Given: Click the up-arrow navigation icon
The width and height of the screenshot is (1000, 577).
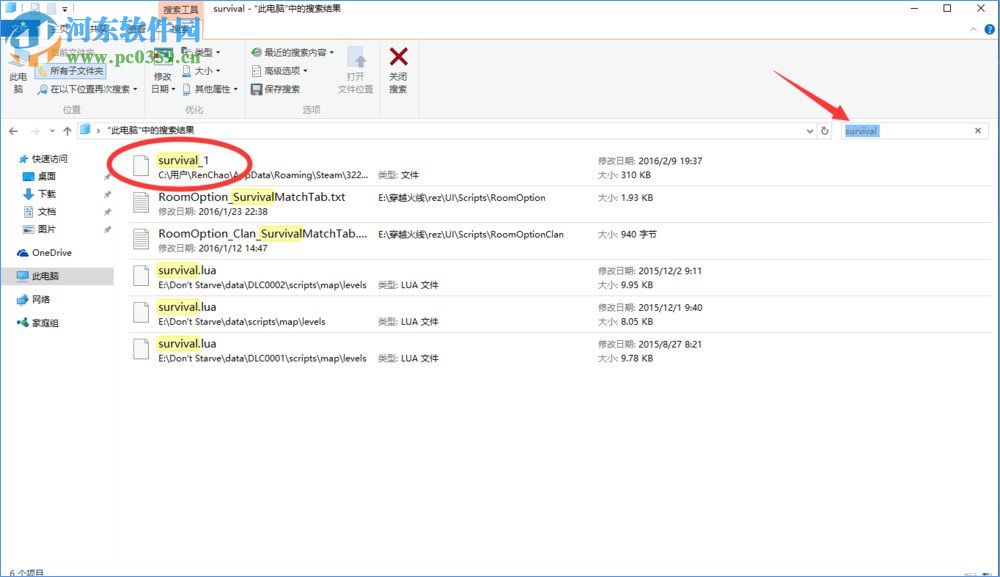Looking at the screenshot, I should coord(66,129).
